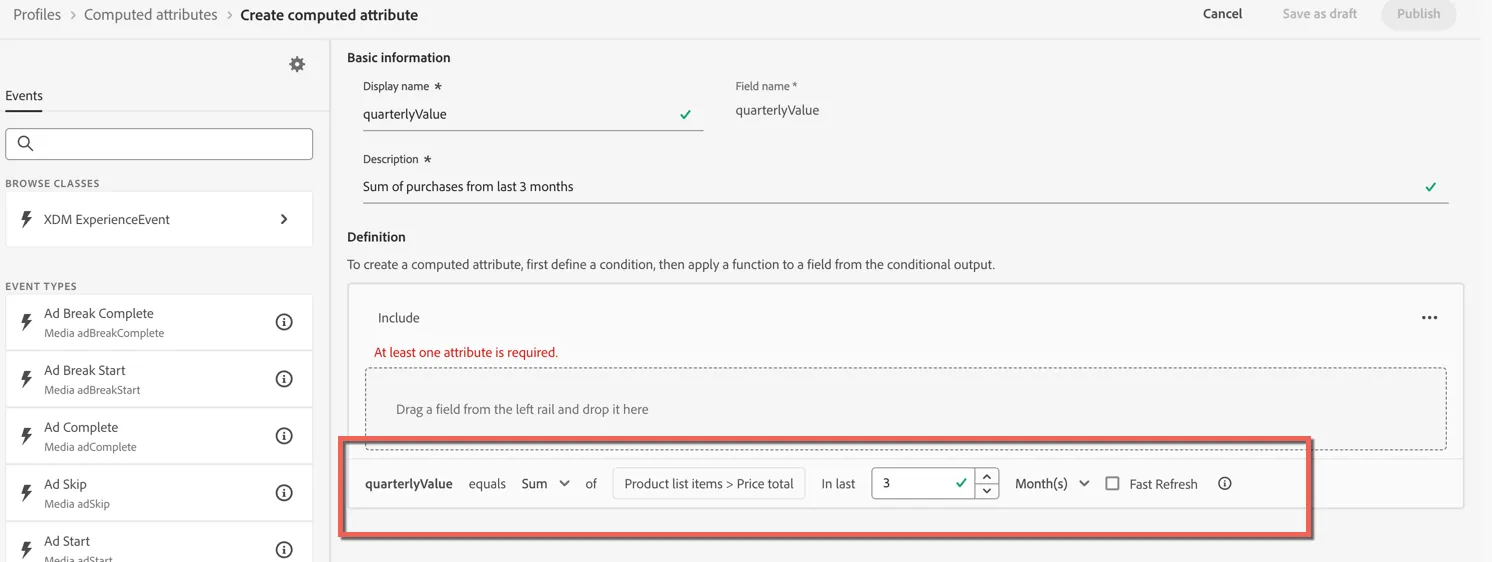Viewport: 1492px width, 562px height.
Task: Open the Sum function dropdown
Action: (546, 483)
